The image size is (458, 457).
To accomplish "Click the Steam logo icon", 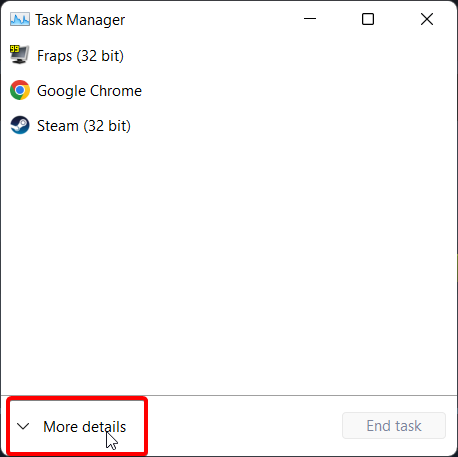I will click(20, 125).
